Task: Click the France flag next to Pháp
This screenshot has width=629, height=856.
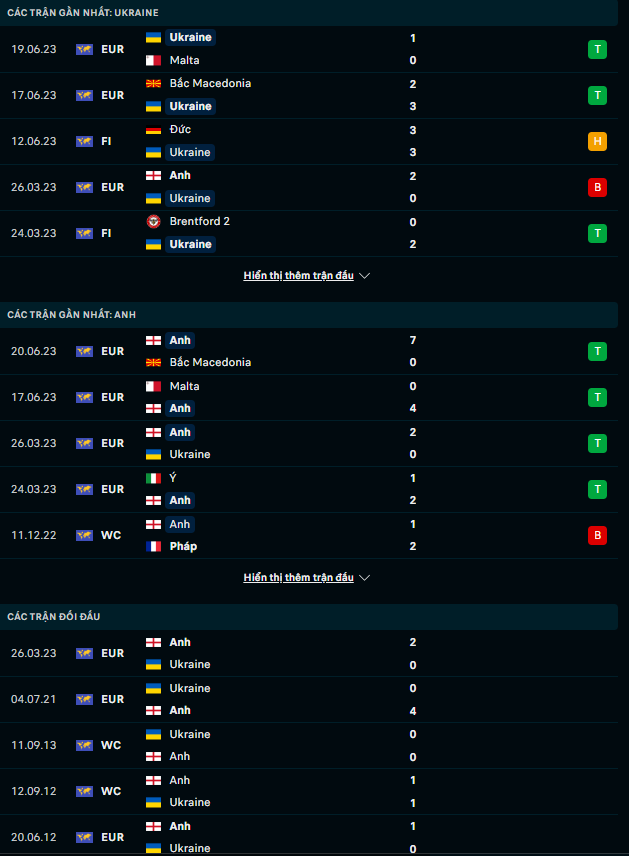Action: (154, 546)
